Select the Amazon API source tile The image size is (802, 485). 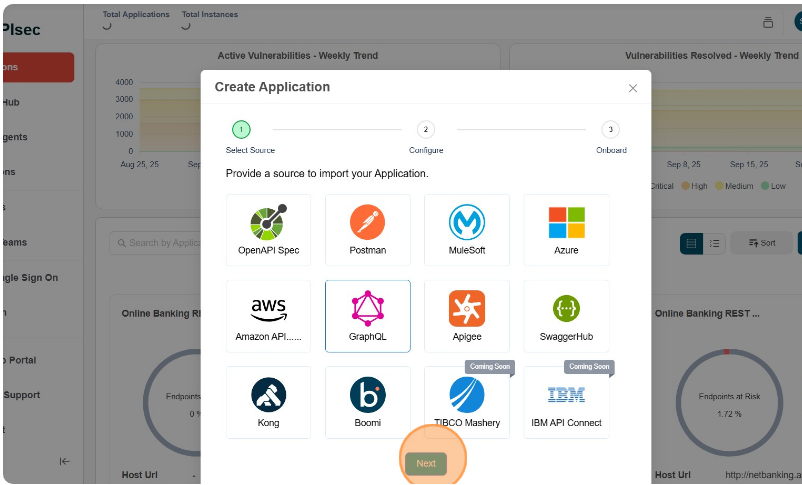268,316
